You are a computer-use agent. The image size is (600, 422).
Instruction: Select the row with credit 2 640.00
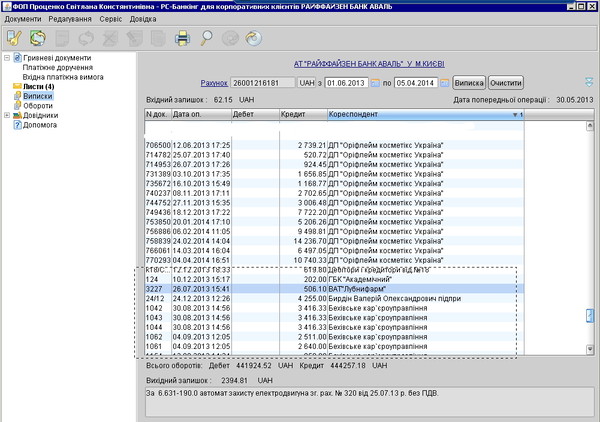(x=334, y=346)
